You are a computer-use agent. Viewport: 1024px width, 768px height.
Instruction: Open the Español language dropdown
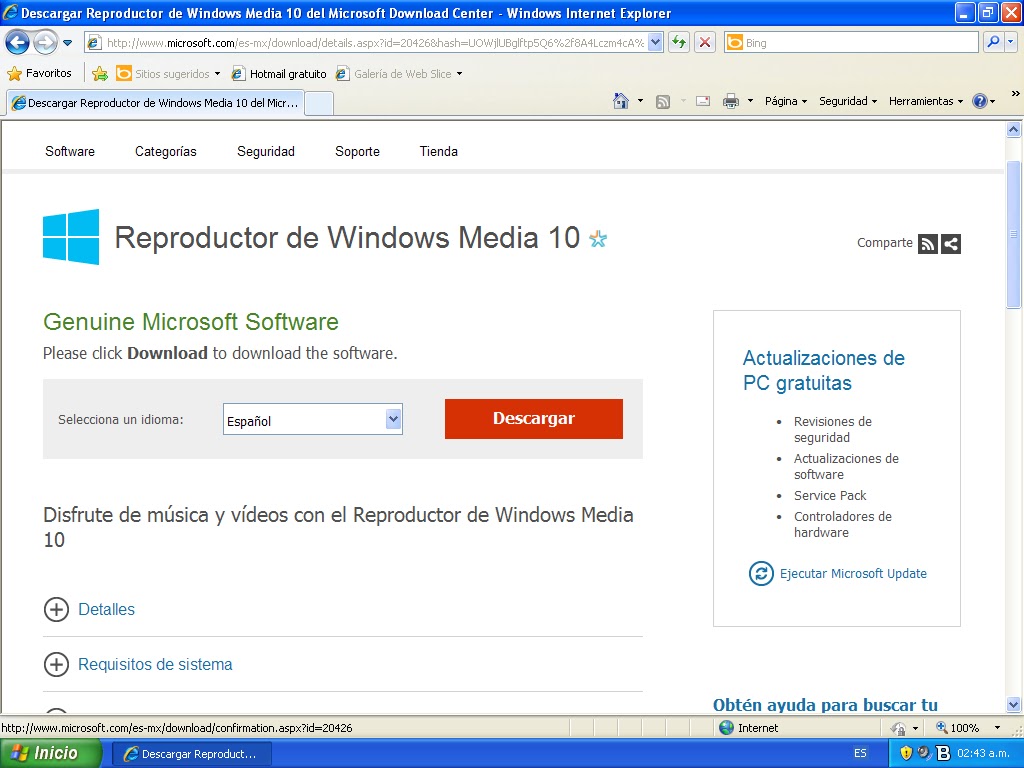coord(393,419)
